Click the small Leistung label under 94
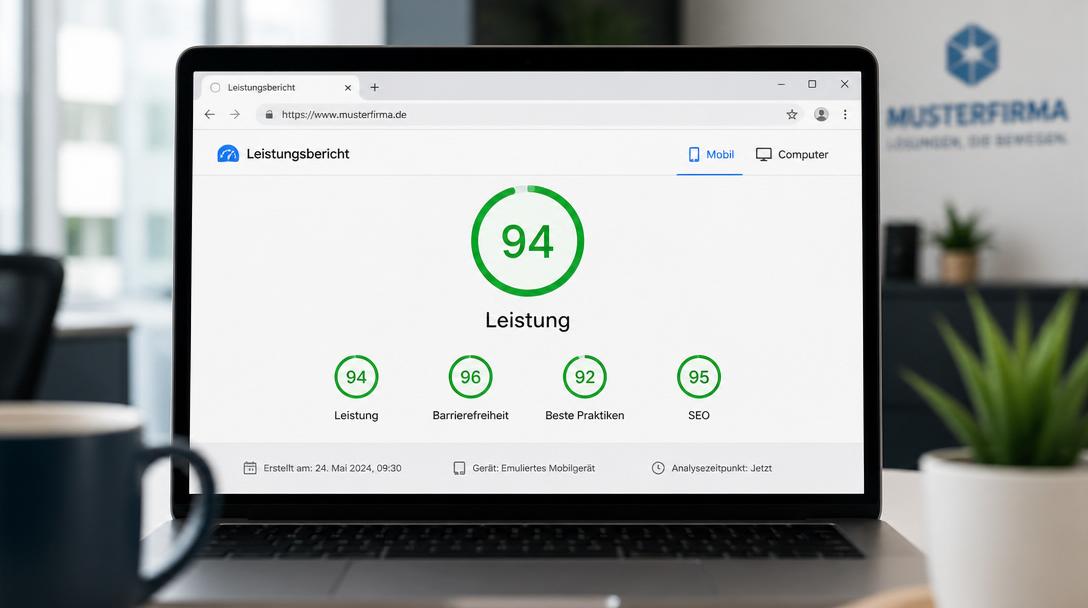The height and width of the screenshot is (608, 1088). pos(356,415)
